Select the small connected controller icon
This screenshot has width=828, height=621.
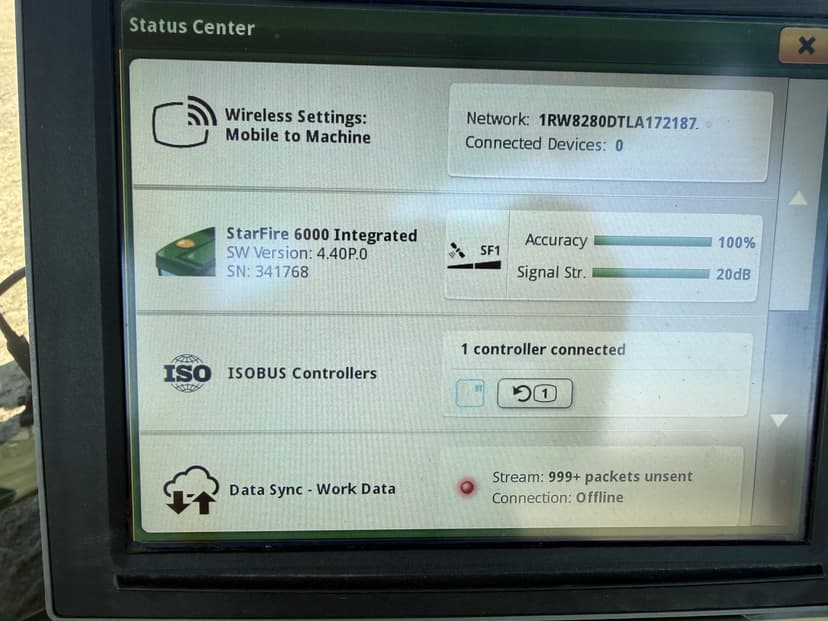pyautogui.click(x=469, y=394)
